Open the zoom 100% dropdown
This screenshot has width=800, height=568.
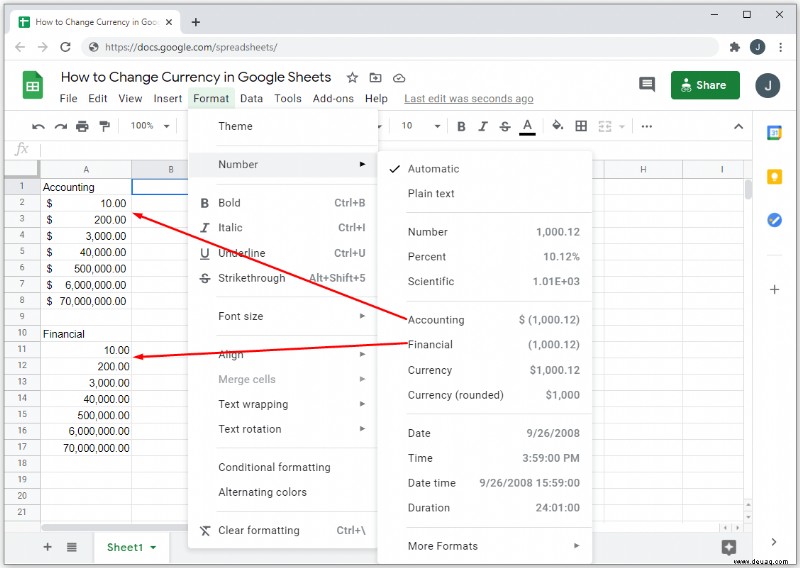coord(149,126)
